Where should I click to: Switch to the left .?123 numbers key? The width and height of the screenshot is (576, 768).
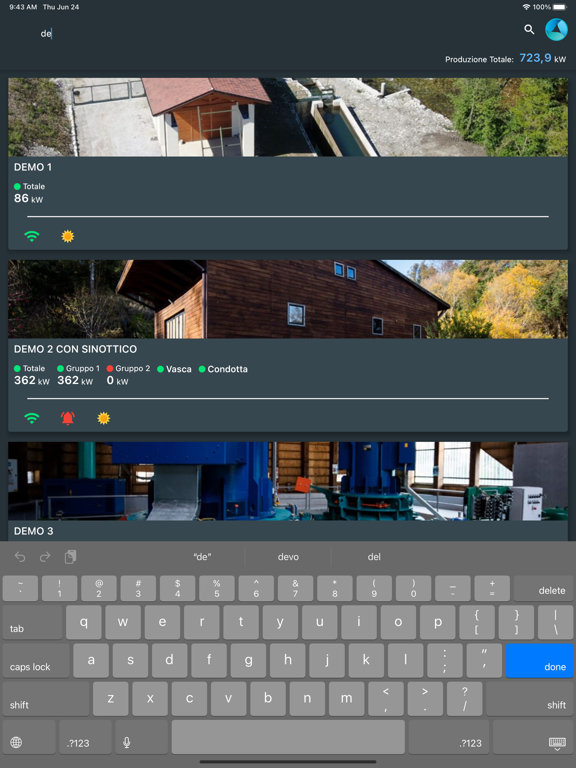point(85,737)
